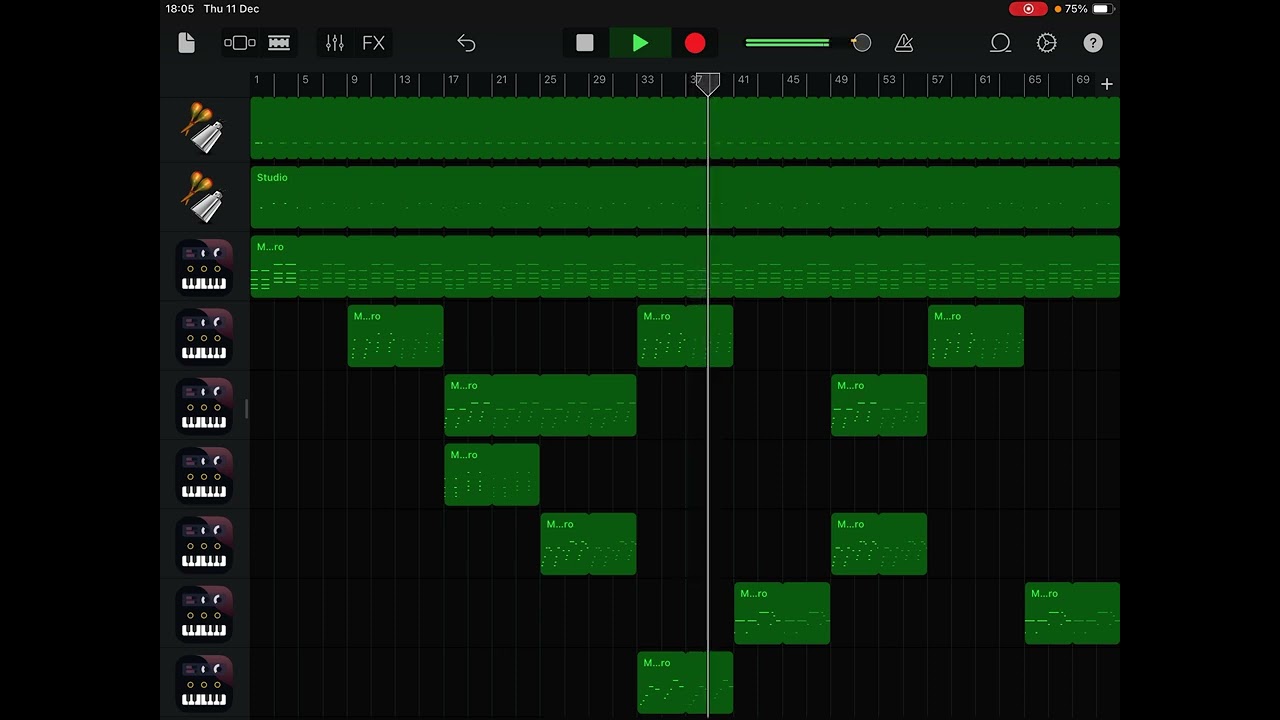Select the first percussion shaker track icon

pos(204,128)
